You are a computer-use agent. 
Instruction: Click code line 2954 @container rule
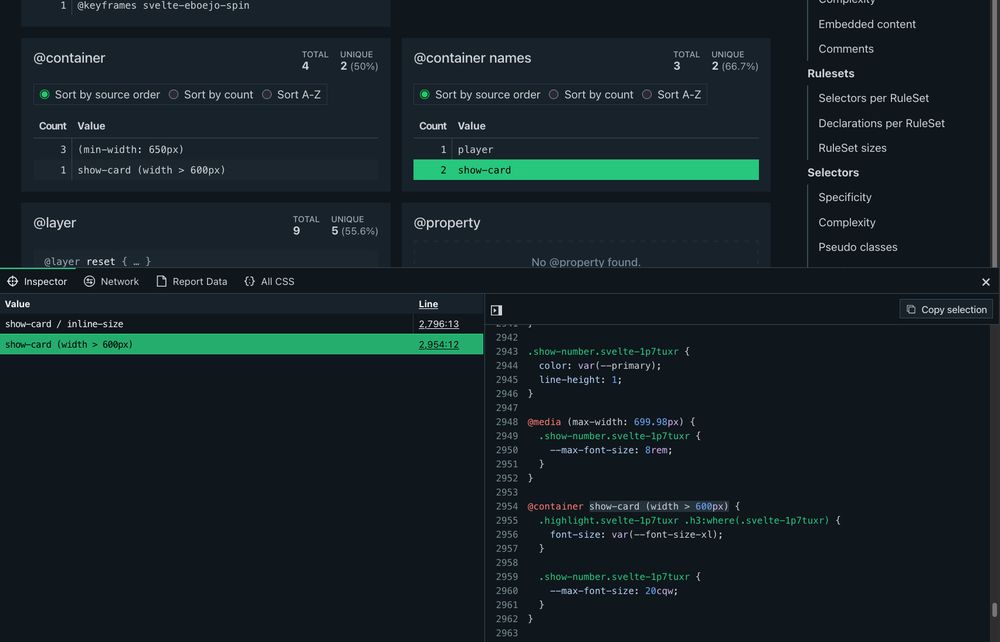633,506
